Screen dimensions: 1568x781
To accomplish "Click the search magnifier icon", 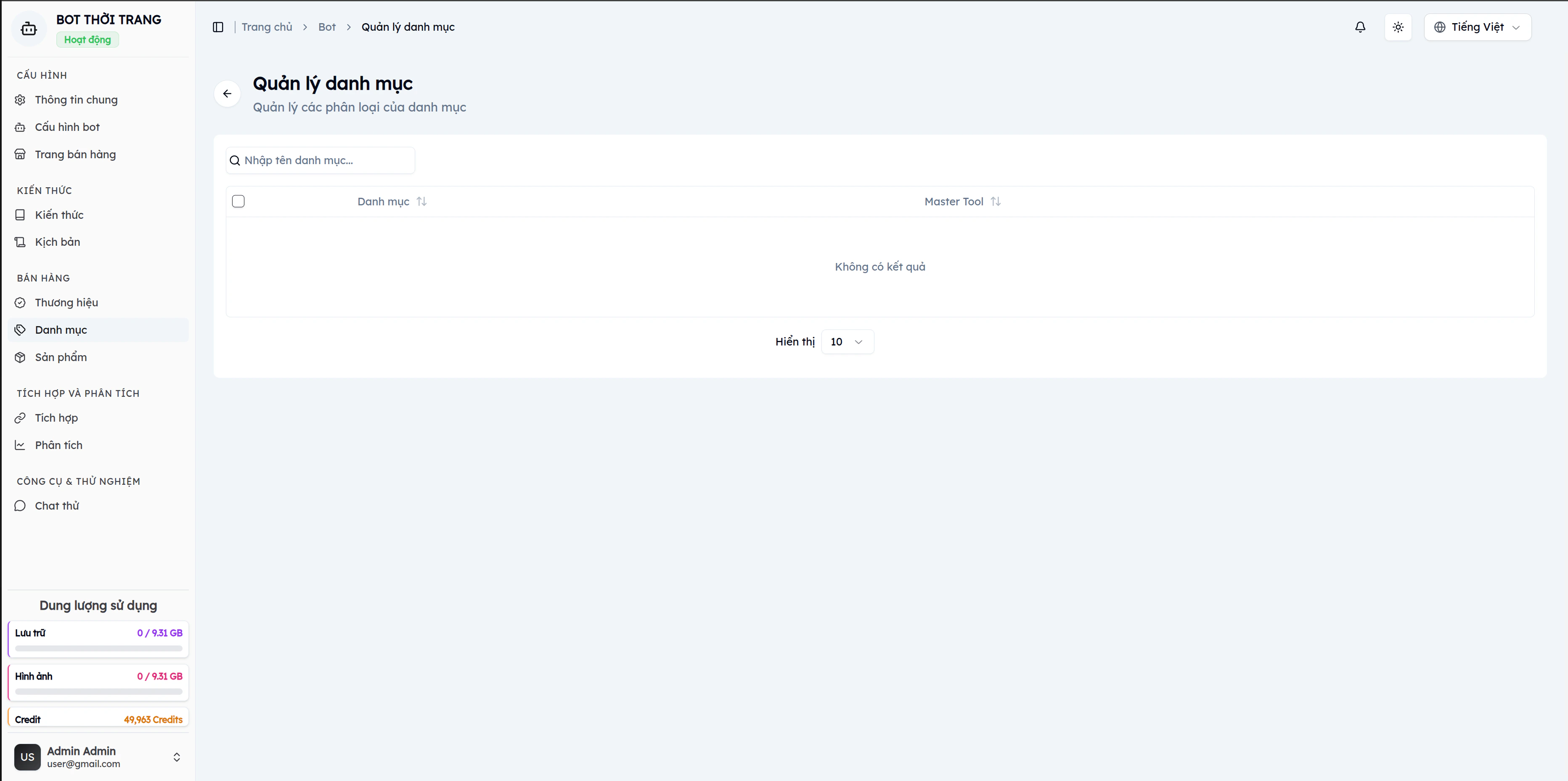I will click(x=235, y=161).
